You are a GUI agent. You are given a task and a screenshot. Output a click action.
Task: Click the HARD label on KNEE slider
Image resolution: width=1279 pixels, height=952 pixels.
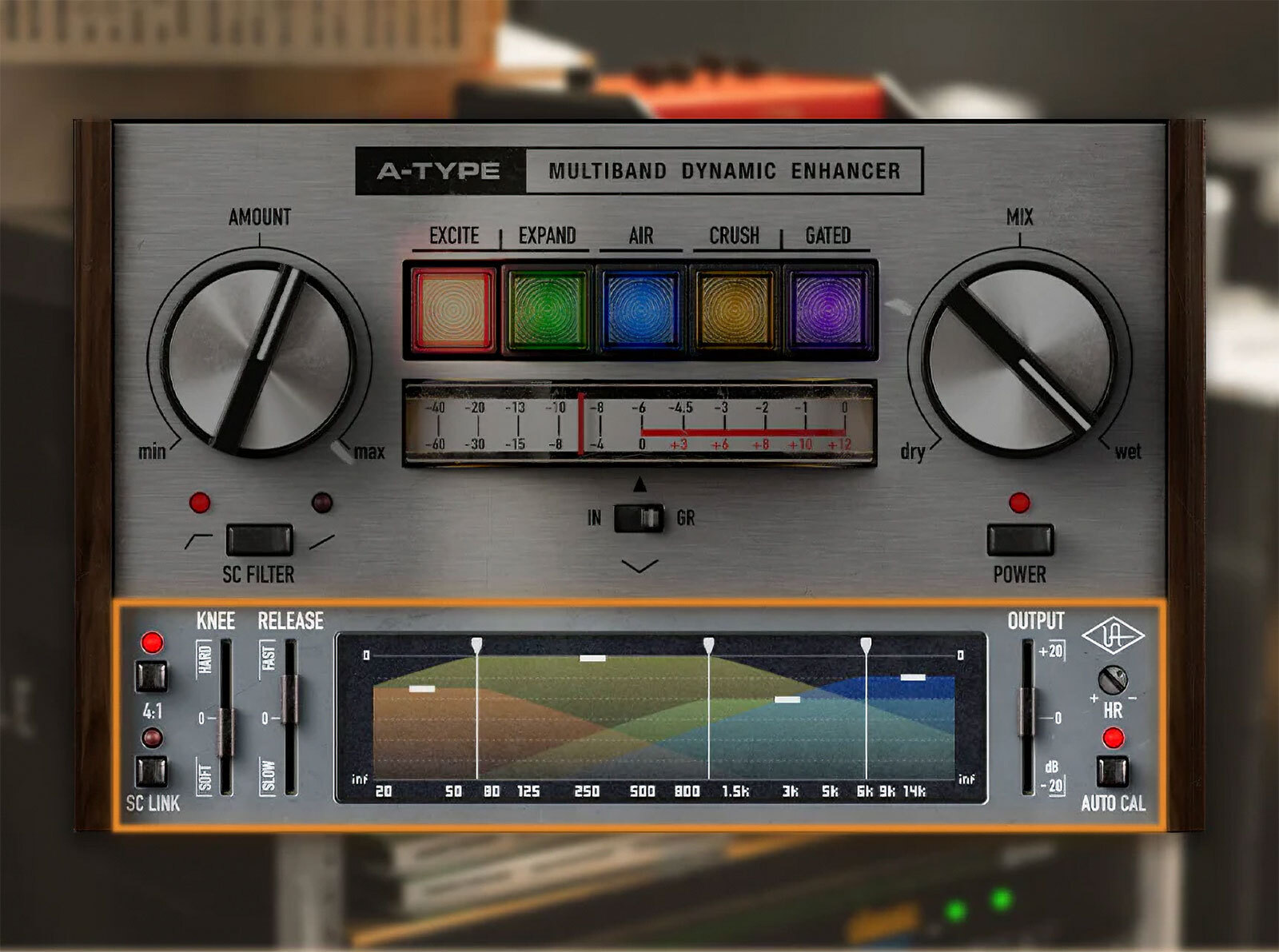[x=205, y=661]
